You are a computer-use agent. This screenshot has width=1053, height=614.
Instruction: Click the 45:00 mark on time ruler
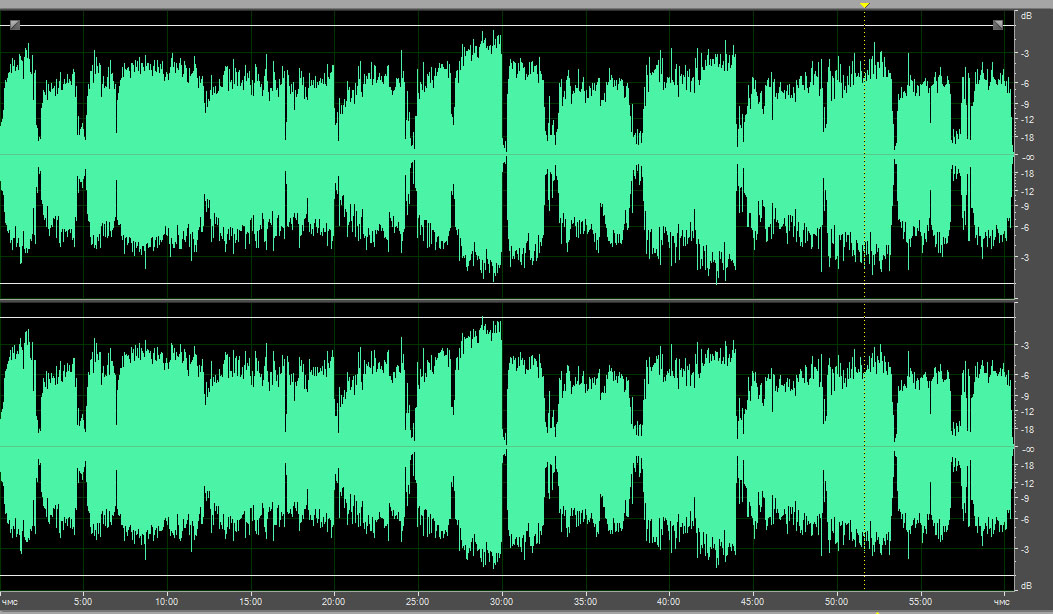752,602
